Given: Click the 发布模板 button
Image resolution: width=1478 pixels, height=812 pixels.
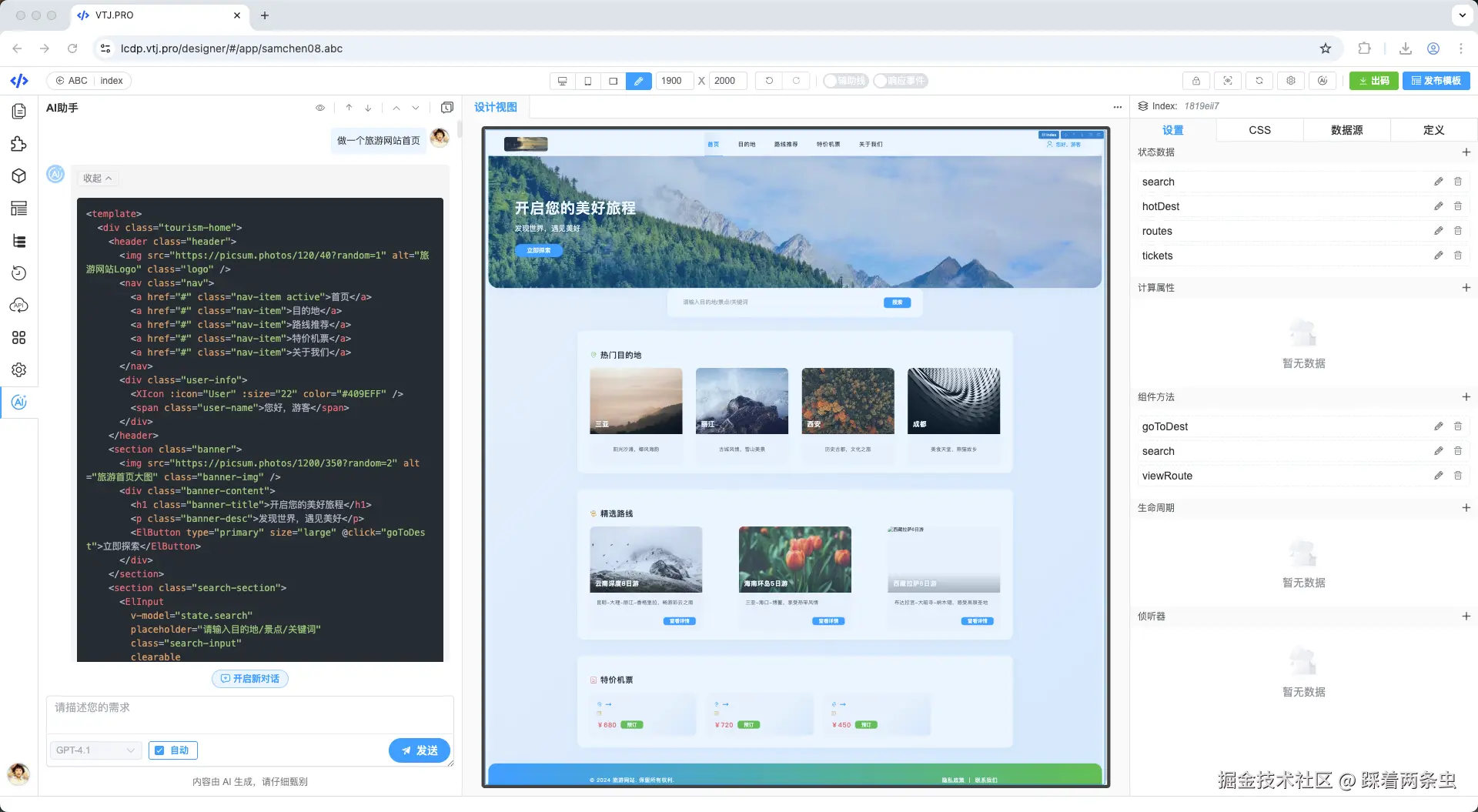Looking at the screenshot, I should 1436,81.
